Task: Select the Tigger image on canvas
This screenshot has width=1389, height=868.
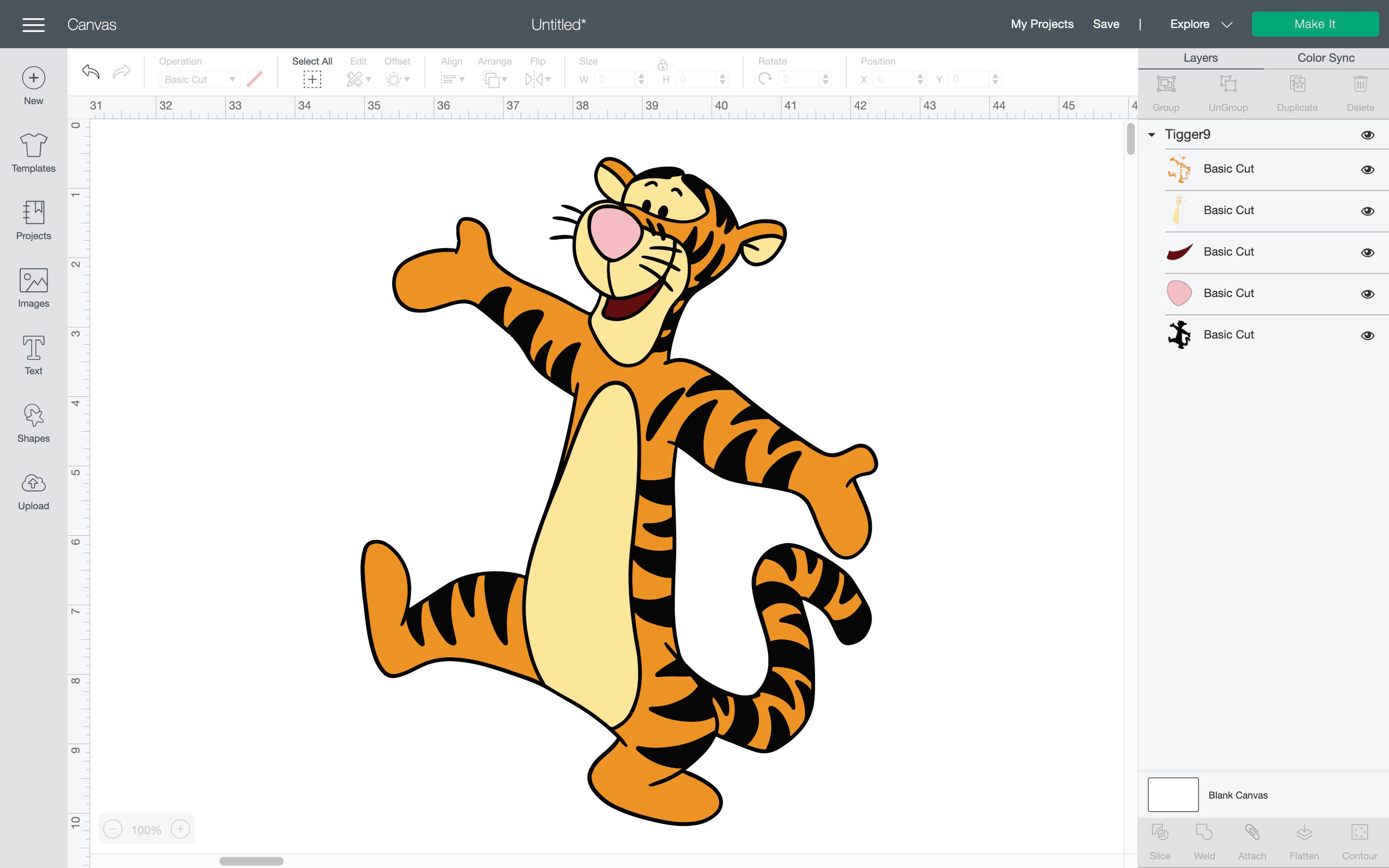Action: coord(619,491)
